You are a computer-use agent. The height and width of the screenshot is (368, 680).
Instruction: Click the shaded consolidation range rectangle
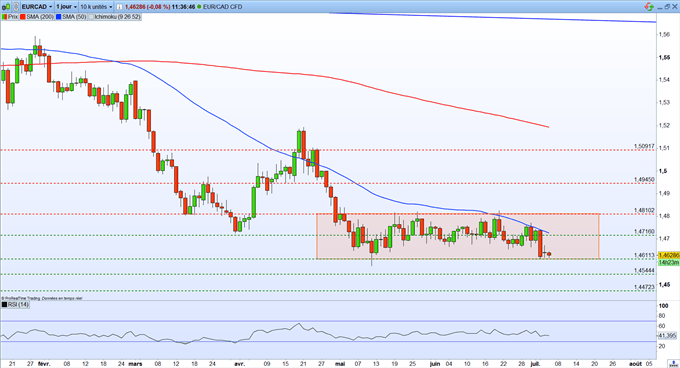tap(458, 236)
